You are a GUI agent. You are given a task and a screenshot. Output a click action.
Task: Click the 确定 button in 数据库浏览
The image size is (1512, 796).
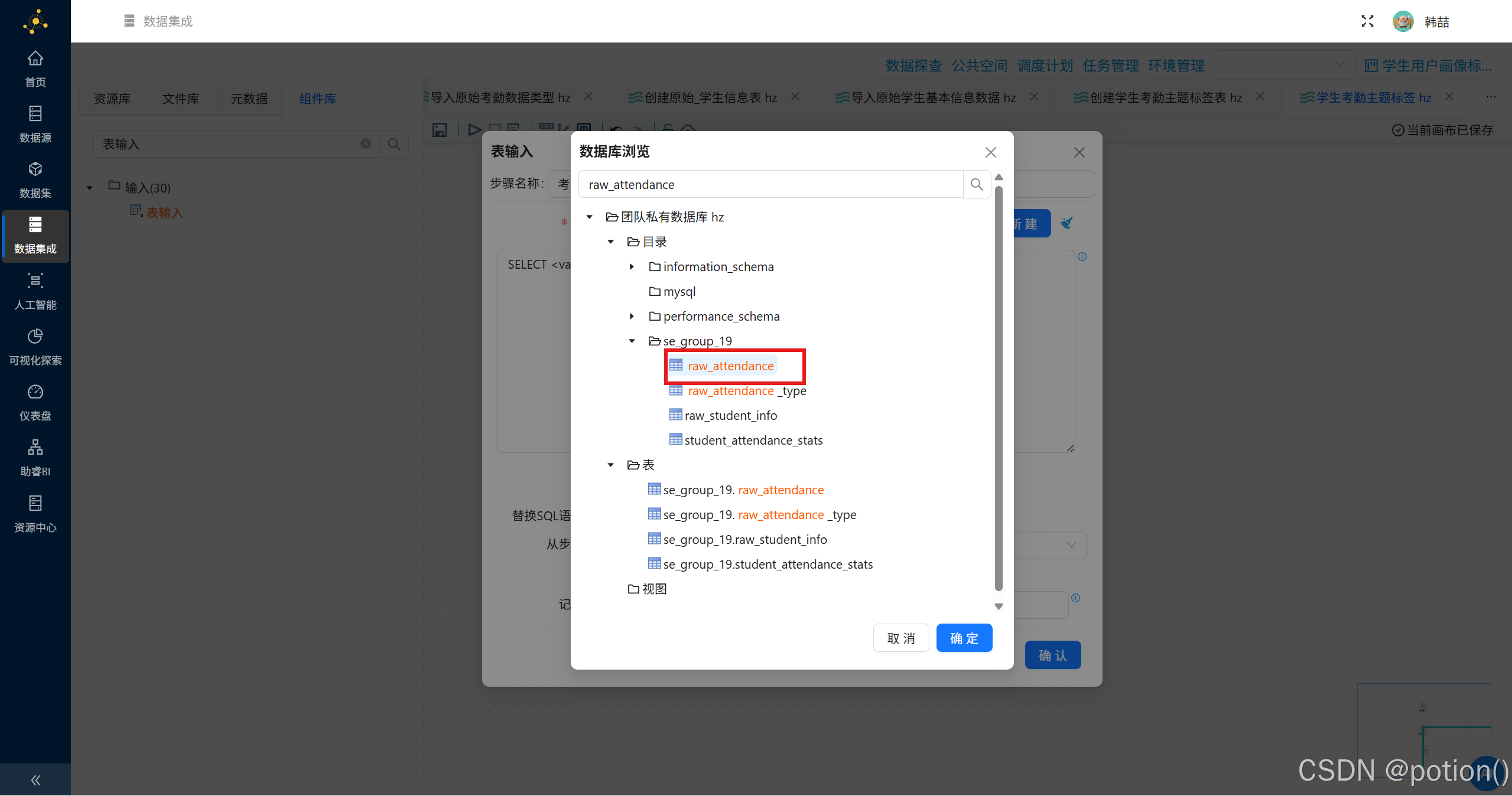point(964,638)
